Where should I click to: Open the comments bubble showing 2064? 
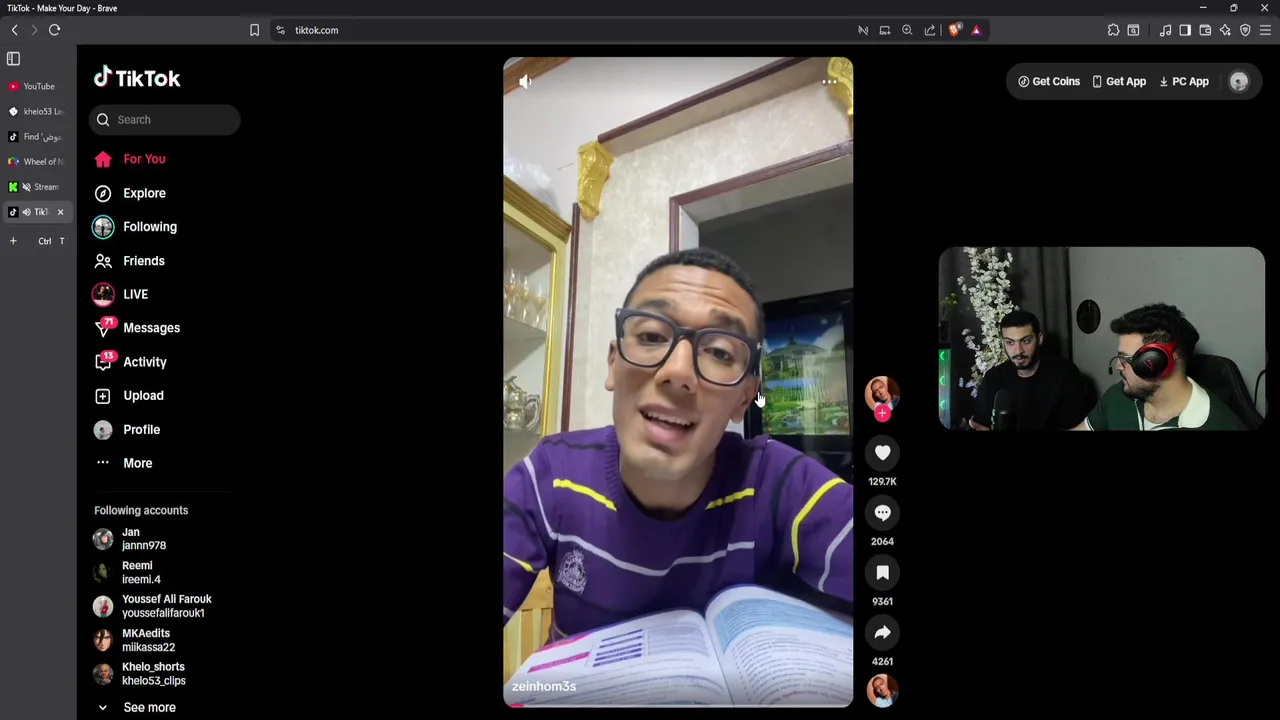(882, 513)
